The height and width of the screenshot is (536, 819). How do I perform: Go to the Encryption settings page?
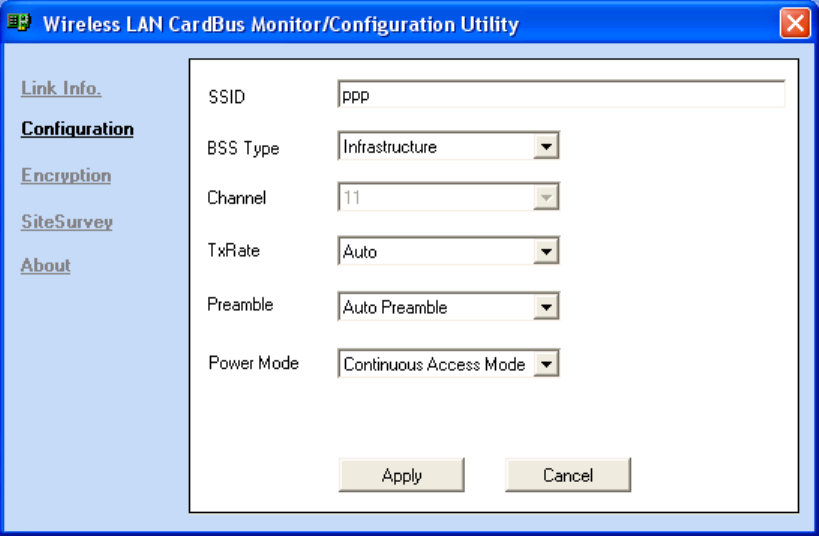[66, 176]
